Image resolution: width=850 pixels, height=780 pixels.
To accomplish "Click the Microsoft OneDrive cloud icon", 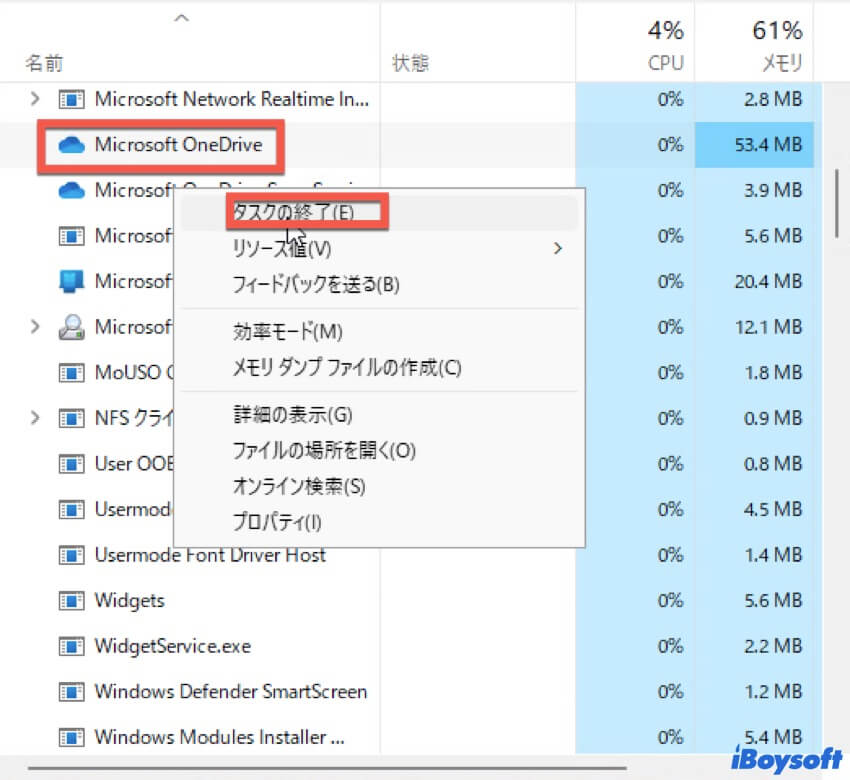I will [72, 145].
